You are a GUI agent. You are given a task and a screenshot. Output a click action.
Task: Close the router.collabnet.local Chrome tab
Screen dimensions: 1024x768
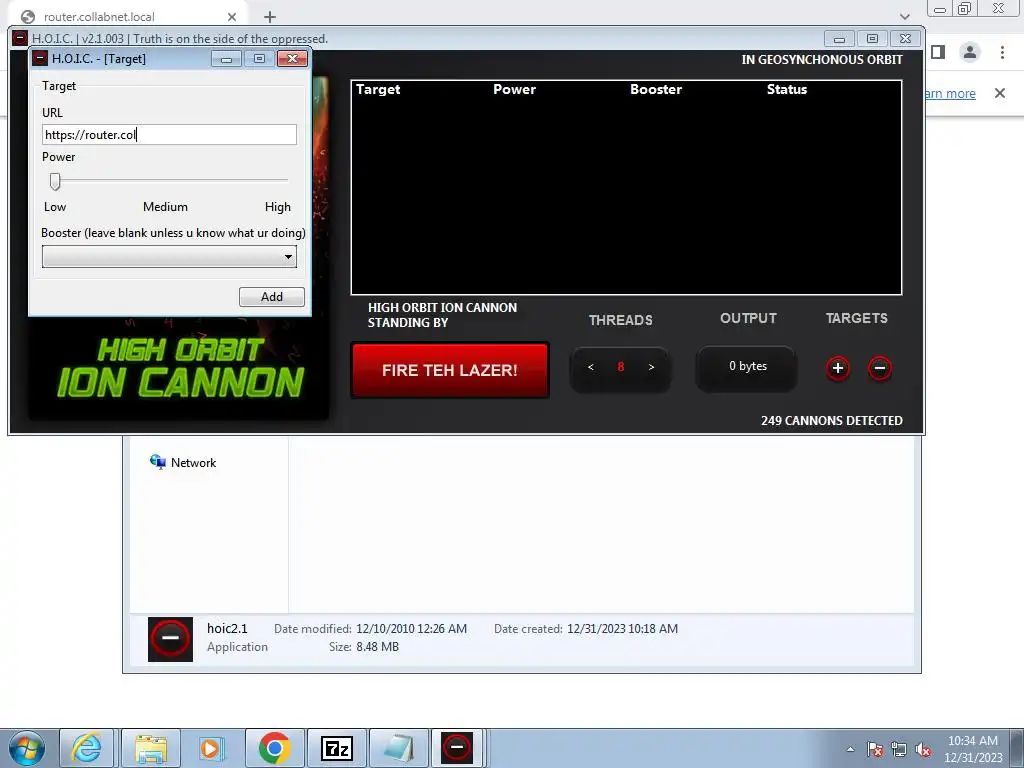coord(232,16)
